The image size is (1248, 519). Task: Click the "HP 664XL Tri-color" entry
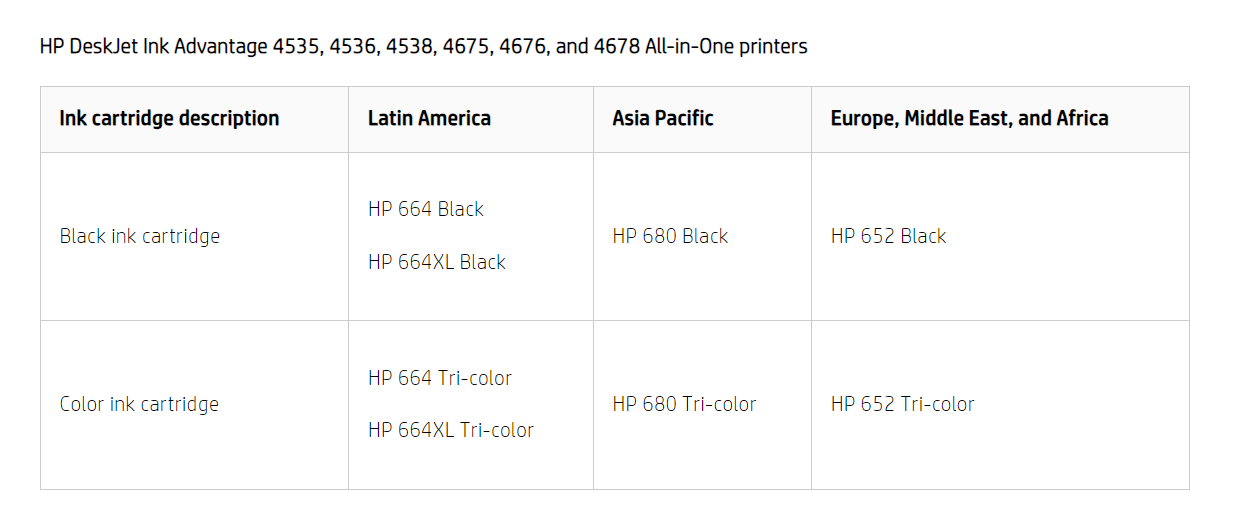pyautogui.click(x=450, y=430)
